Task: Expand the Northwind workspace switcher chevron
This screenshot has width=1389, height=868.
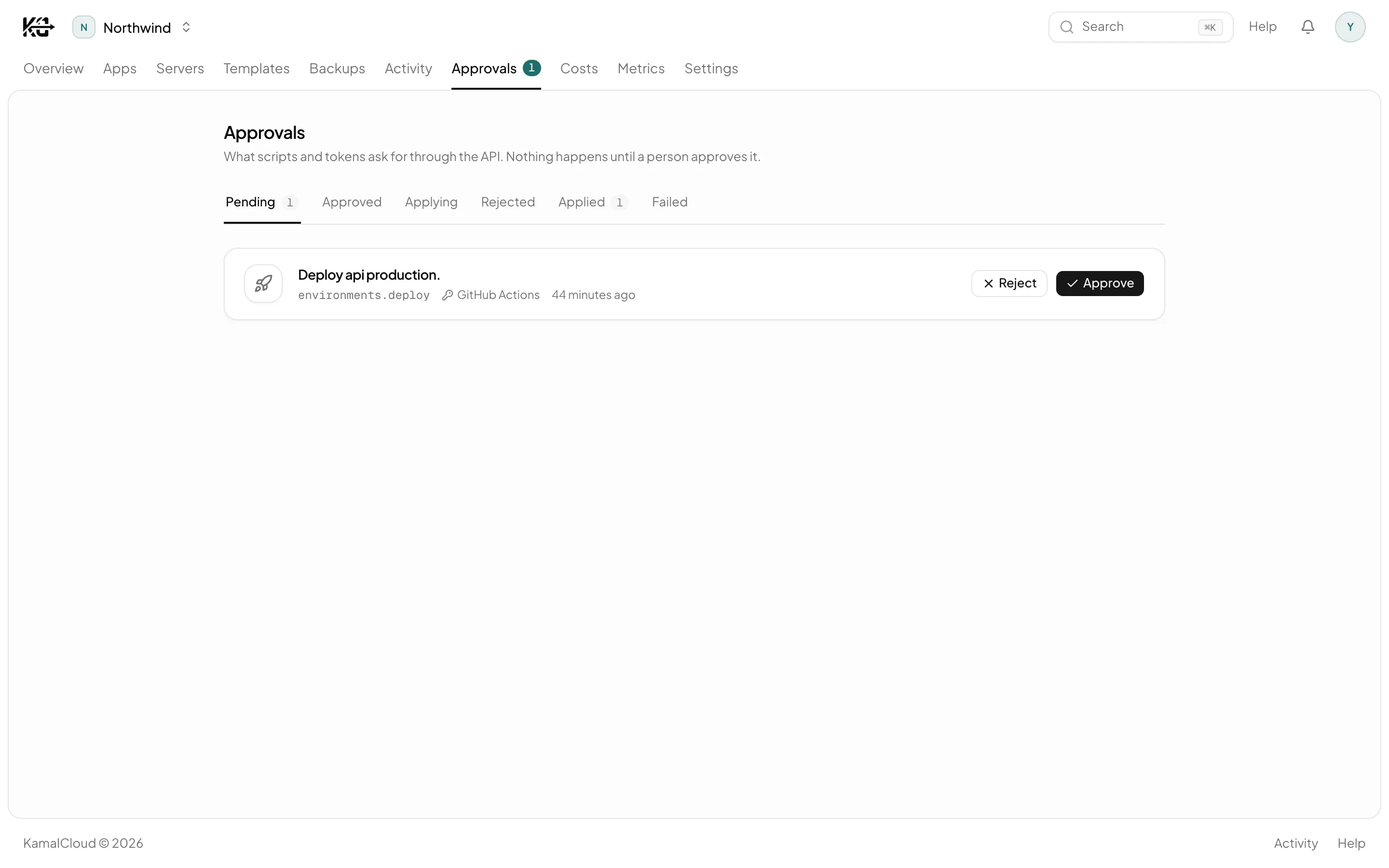Action: [186, 27]
